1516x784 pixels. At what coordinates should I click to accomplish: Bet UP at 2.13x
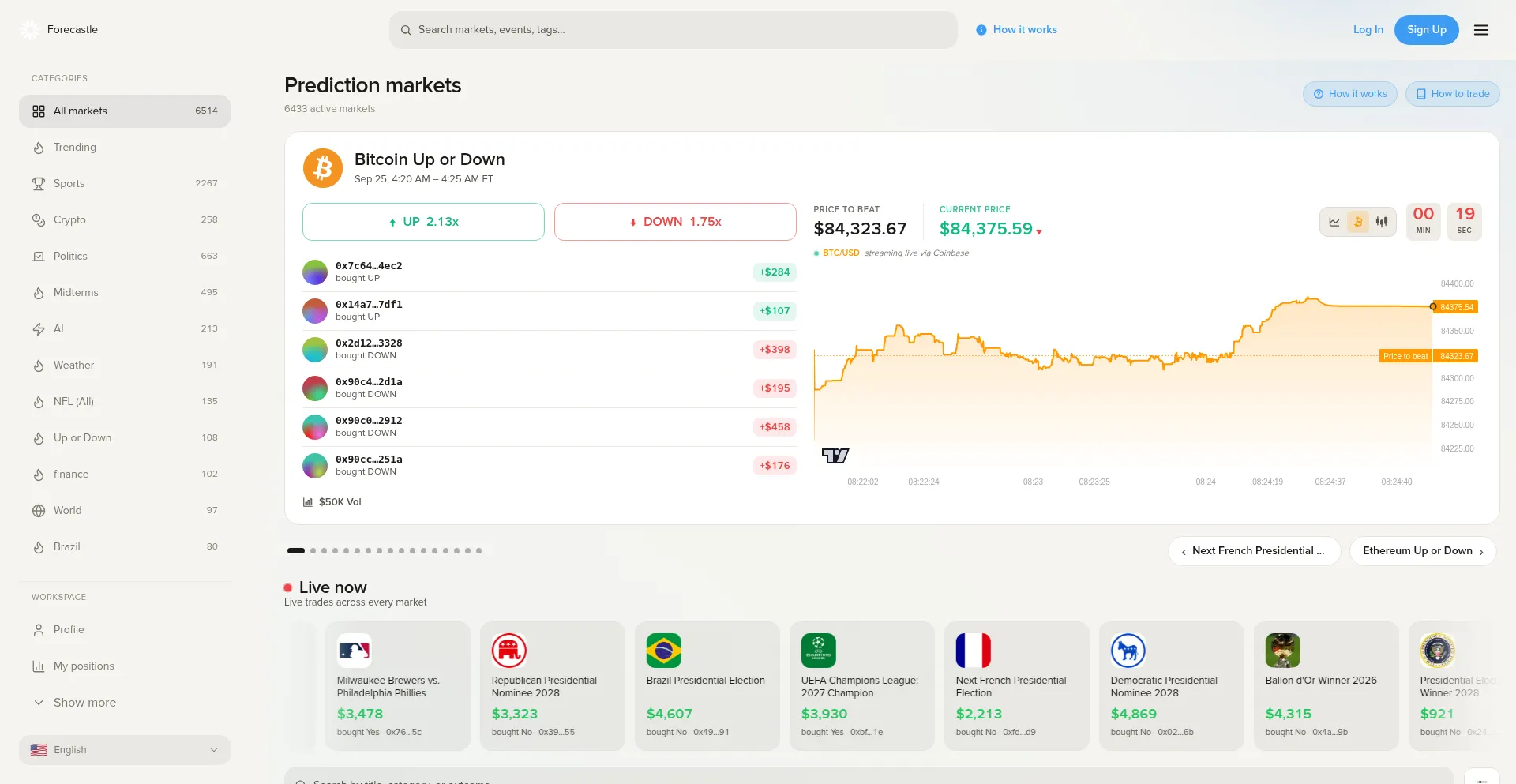(423, 222)
